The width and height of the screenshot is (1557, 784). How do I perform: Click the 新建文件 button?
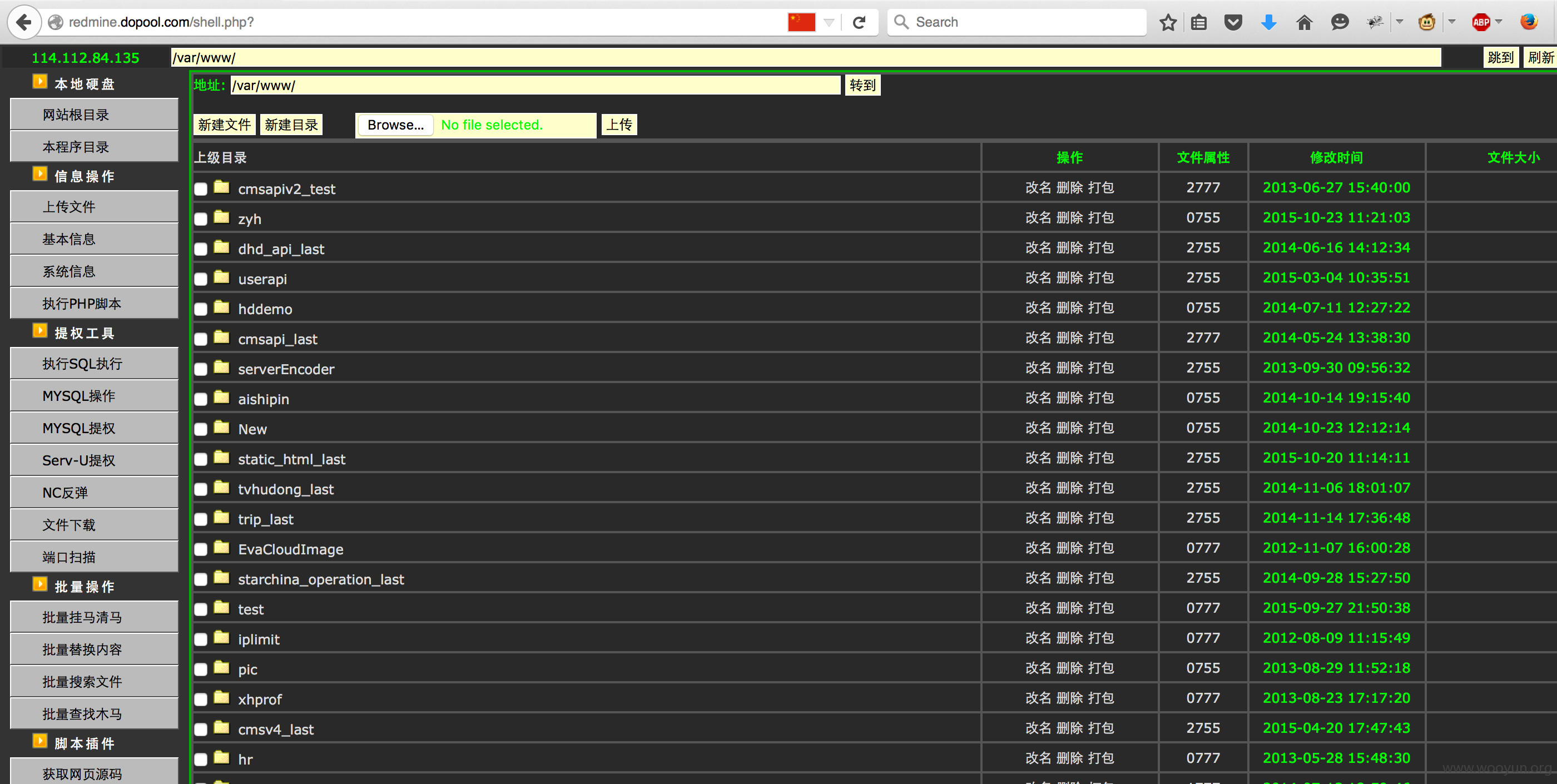pyautogui.click(x=224, y=125)
